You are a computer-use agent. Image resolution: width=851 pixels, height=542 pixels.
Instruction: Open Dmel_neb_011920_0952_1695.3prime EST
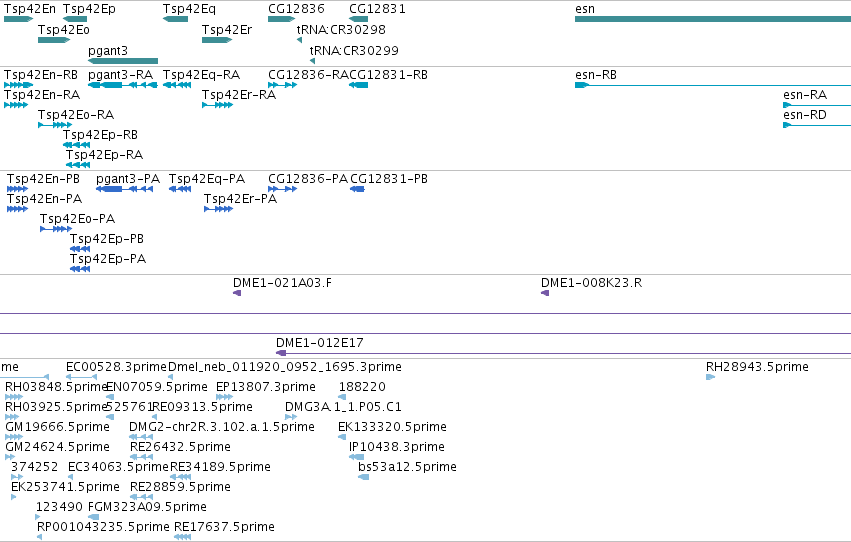tap(285, 367)
